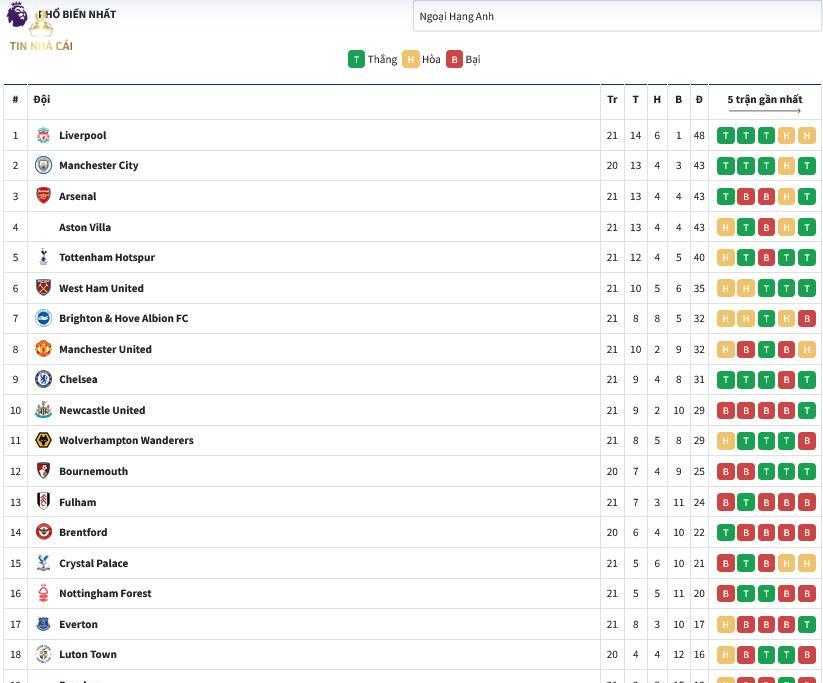The height and width of the screenshot is (683, 823).
Task: Click the Manchester United crest icon
Action: click(x=43, y=349)
